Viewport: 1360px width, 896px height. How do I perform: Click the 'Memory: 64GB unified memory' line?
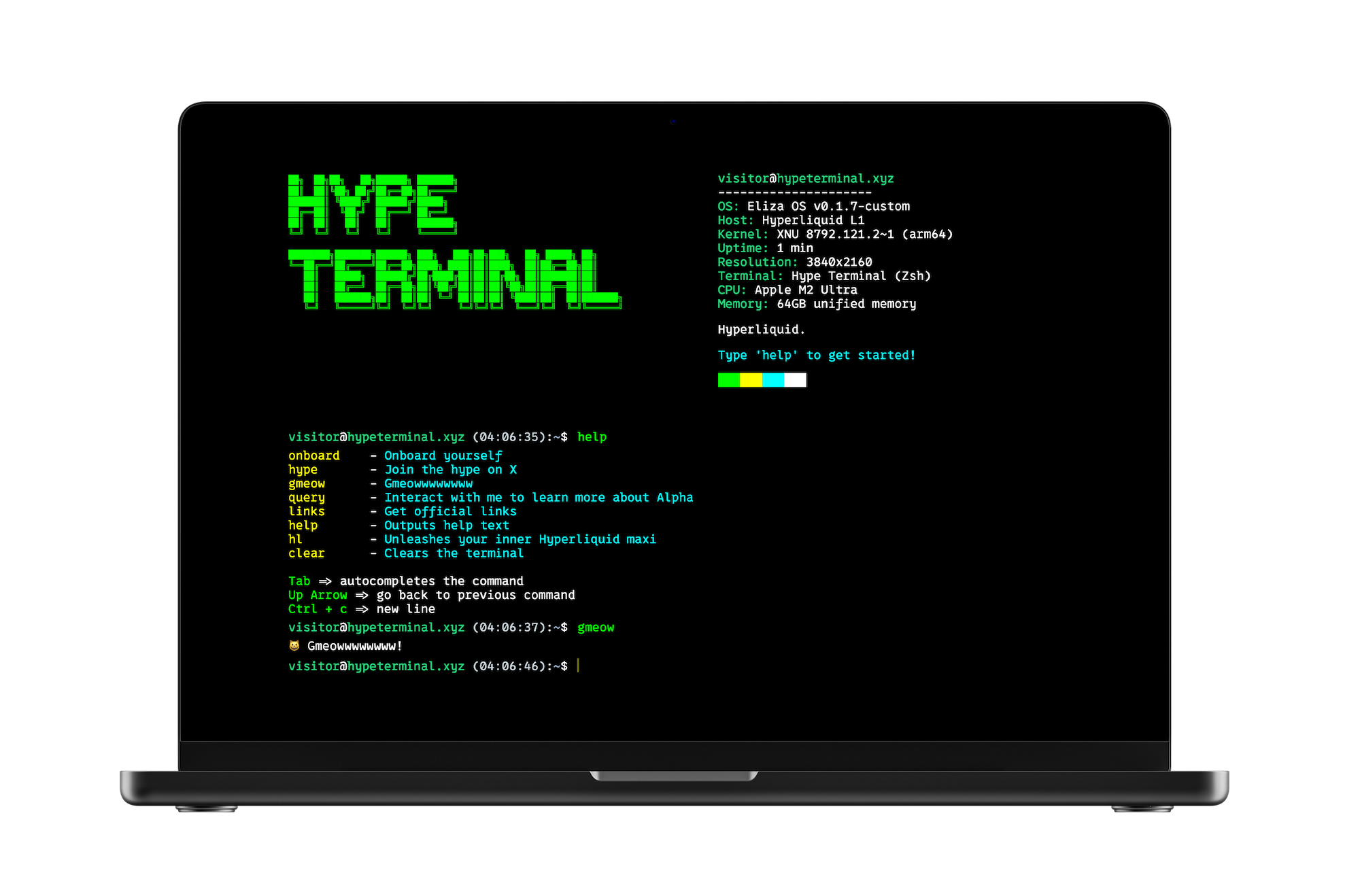817,304
